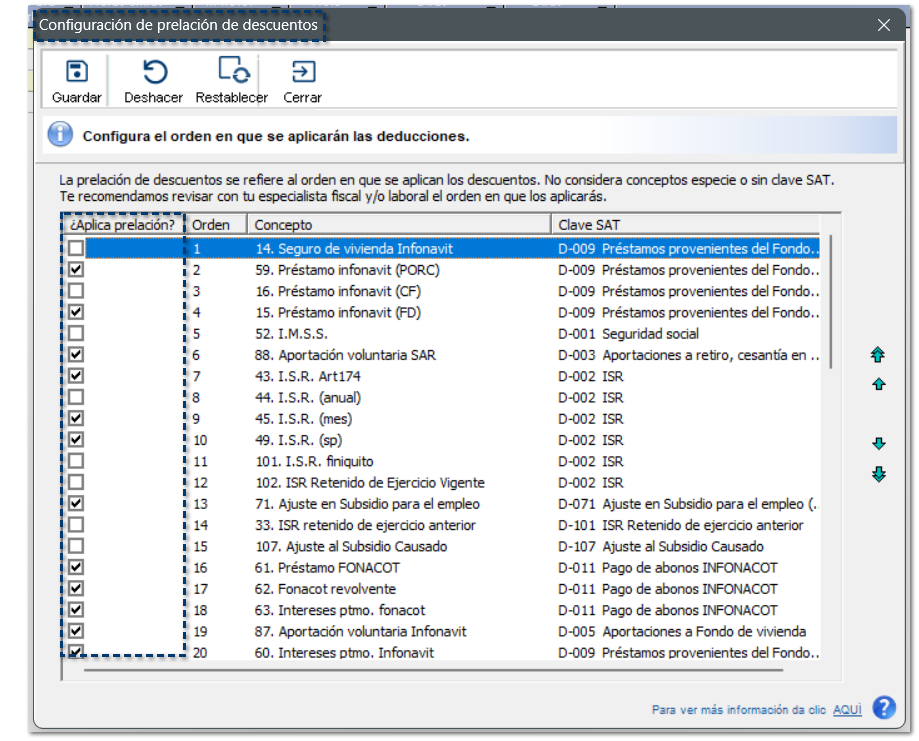
Task: Click the Concepto column header
Action: coord(400,225)
